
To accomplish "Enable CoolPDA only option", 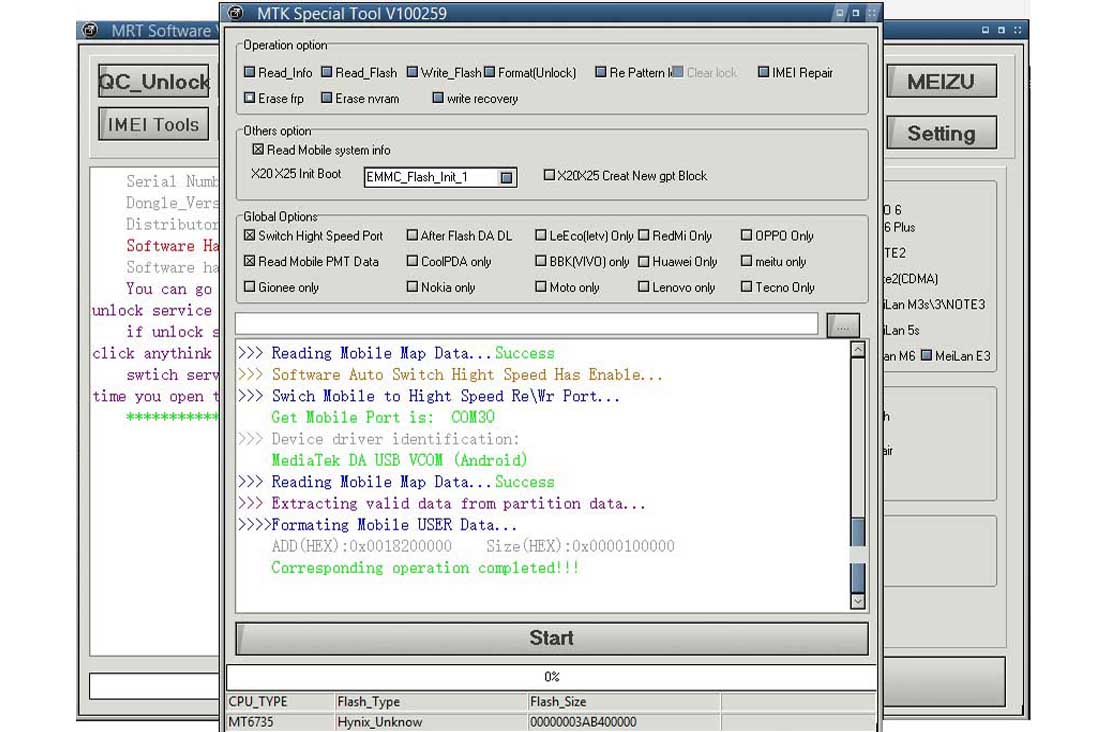I will 412,261.
